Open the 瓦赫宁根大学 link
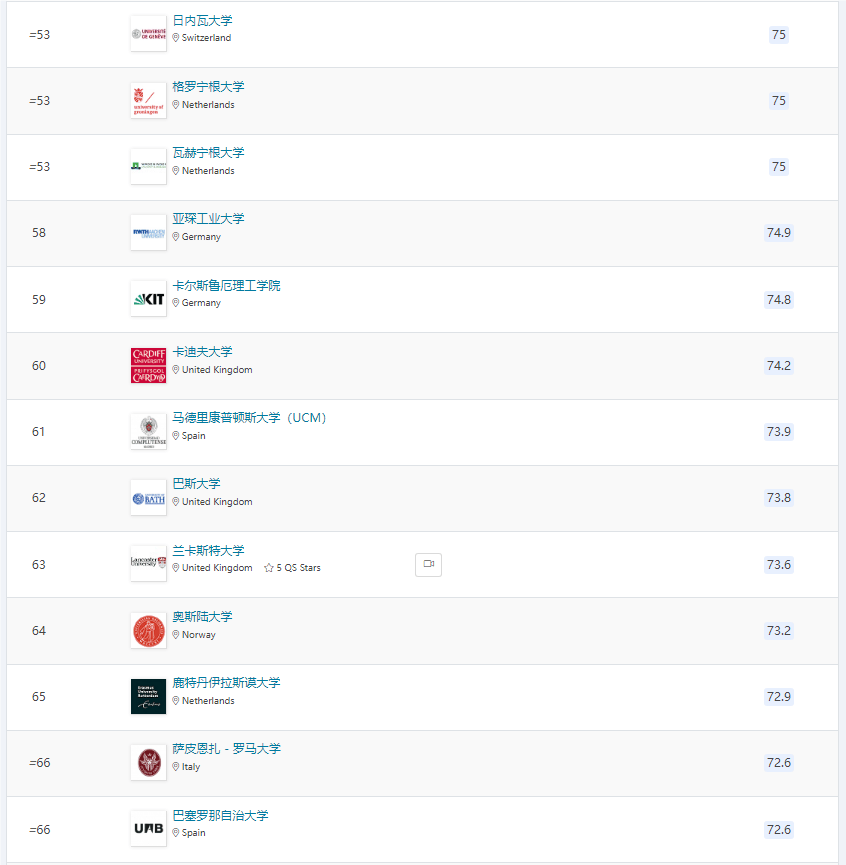This screenshot has width=846, height=865. [208, 153]
